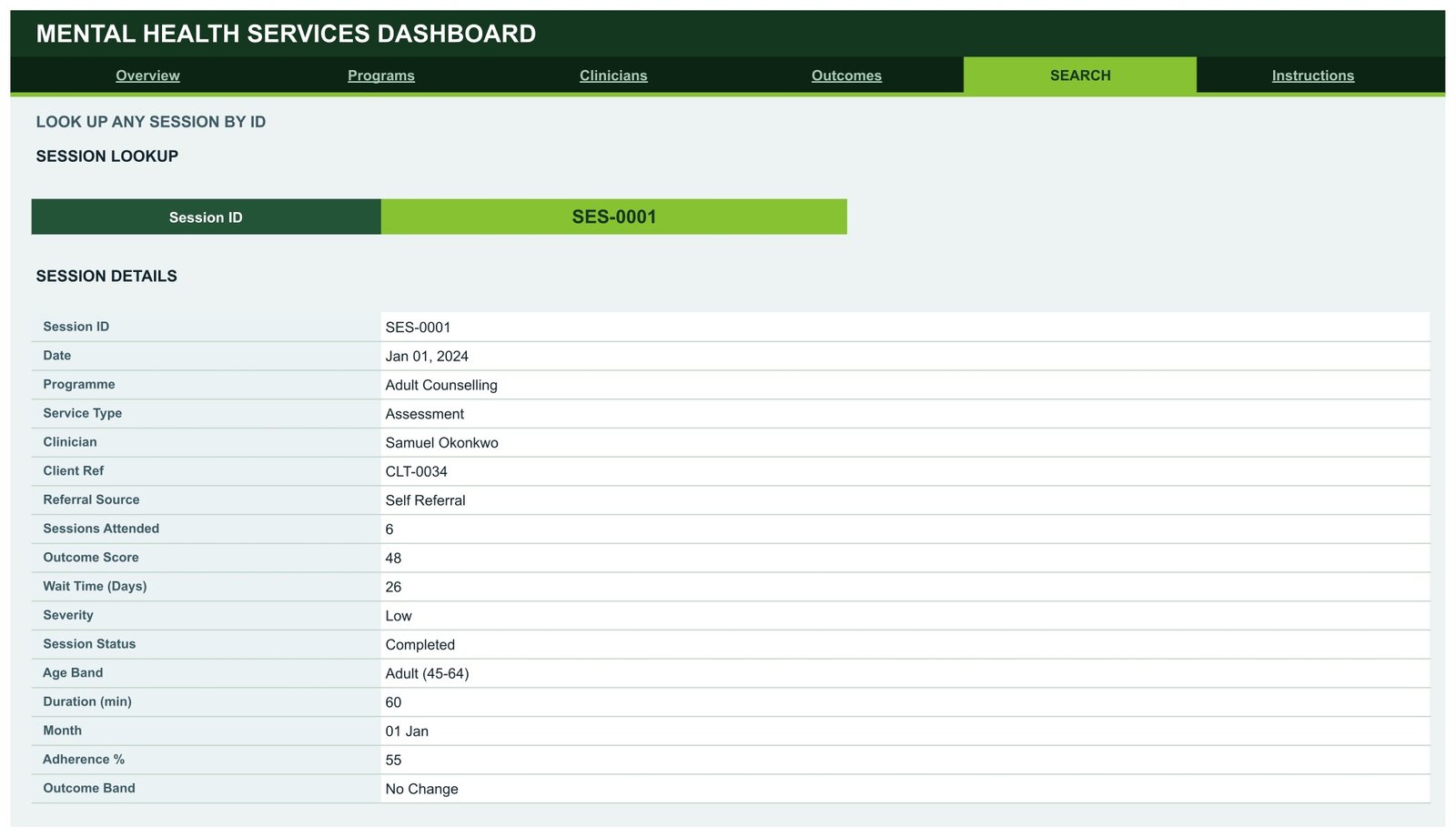The height and width of the screenshot is (837, 1456).
Task: Click the Session Status value Completed
Action: coord(420,645)
